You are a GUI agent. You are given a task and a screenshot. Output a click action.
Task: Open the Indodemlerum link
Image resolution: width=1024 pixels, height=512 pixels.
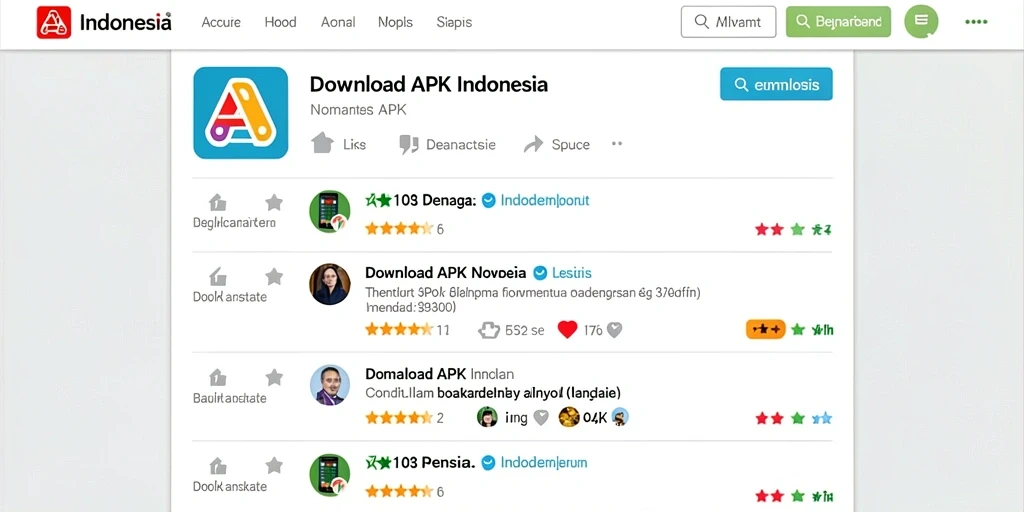544,463
